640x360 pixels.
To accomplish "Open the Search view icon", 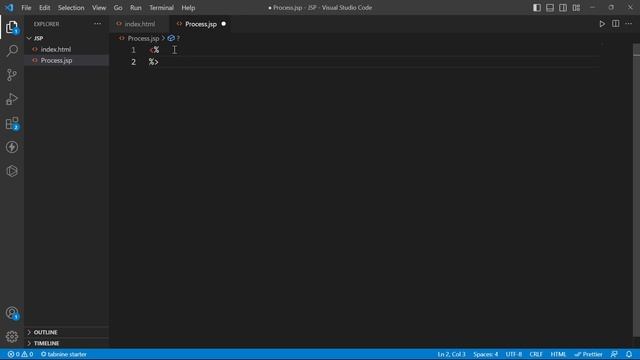I will (x=12, y=51).
